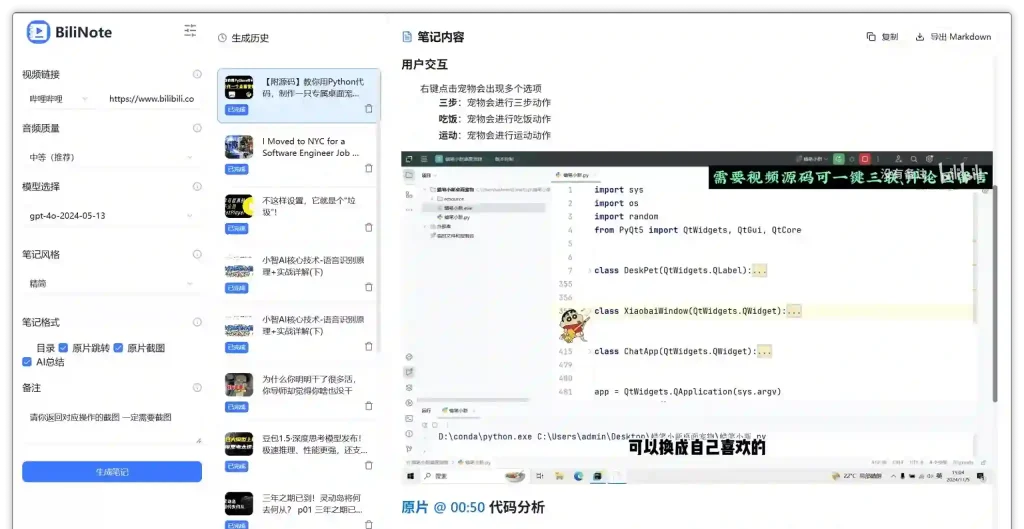The height and width of the screenshot is (529, 1024).
Task: Click the line 右键点击宠物会出现多个选项
Action: coord(481,89)
